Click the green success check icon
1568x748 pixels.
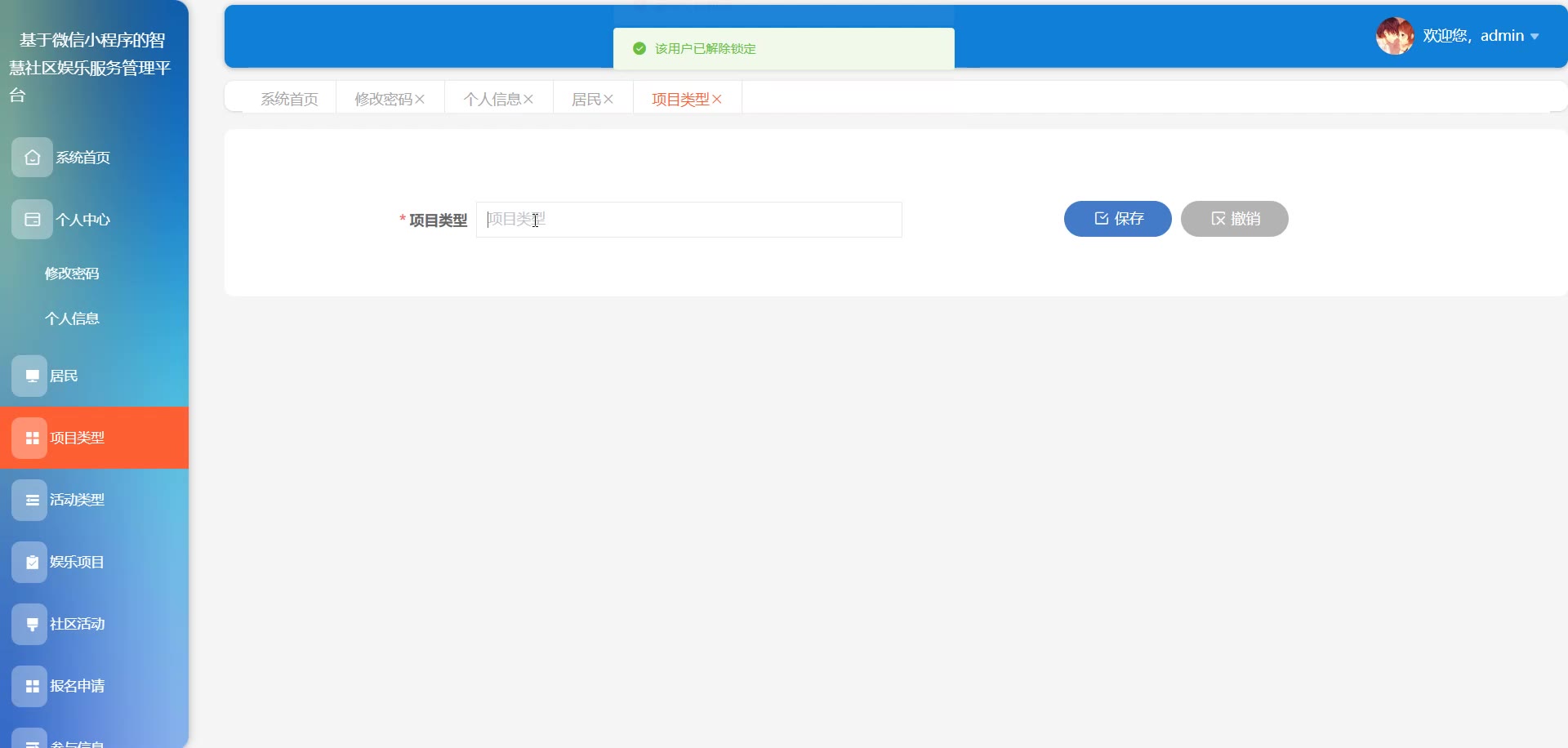(639, 49)
